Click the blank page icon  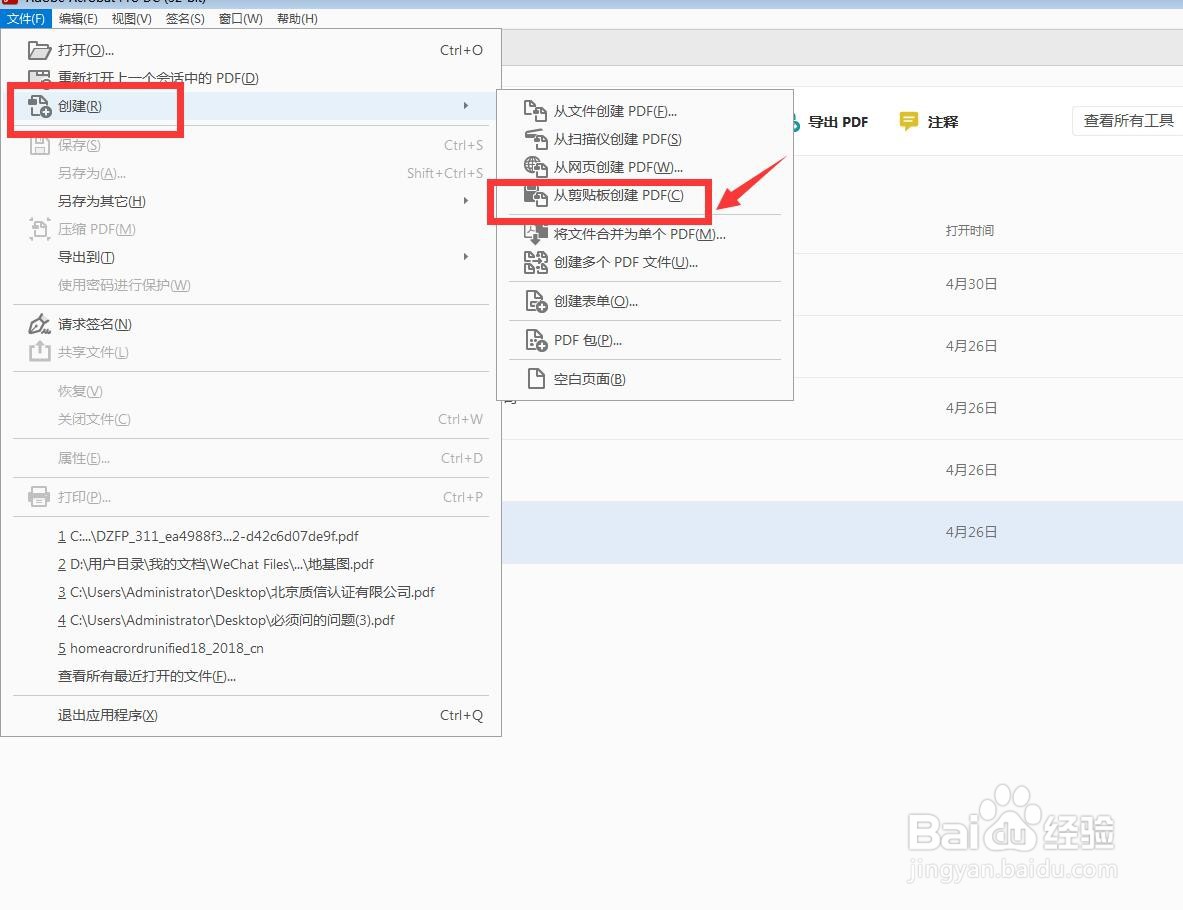tap(535, 379)
